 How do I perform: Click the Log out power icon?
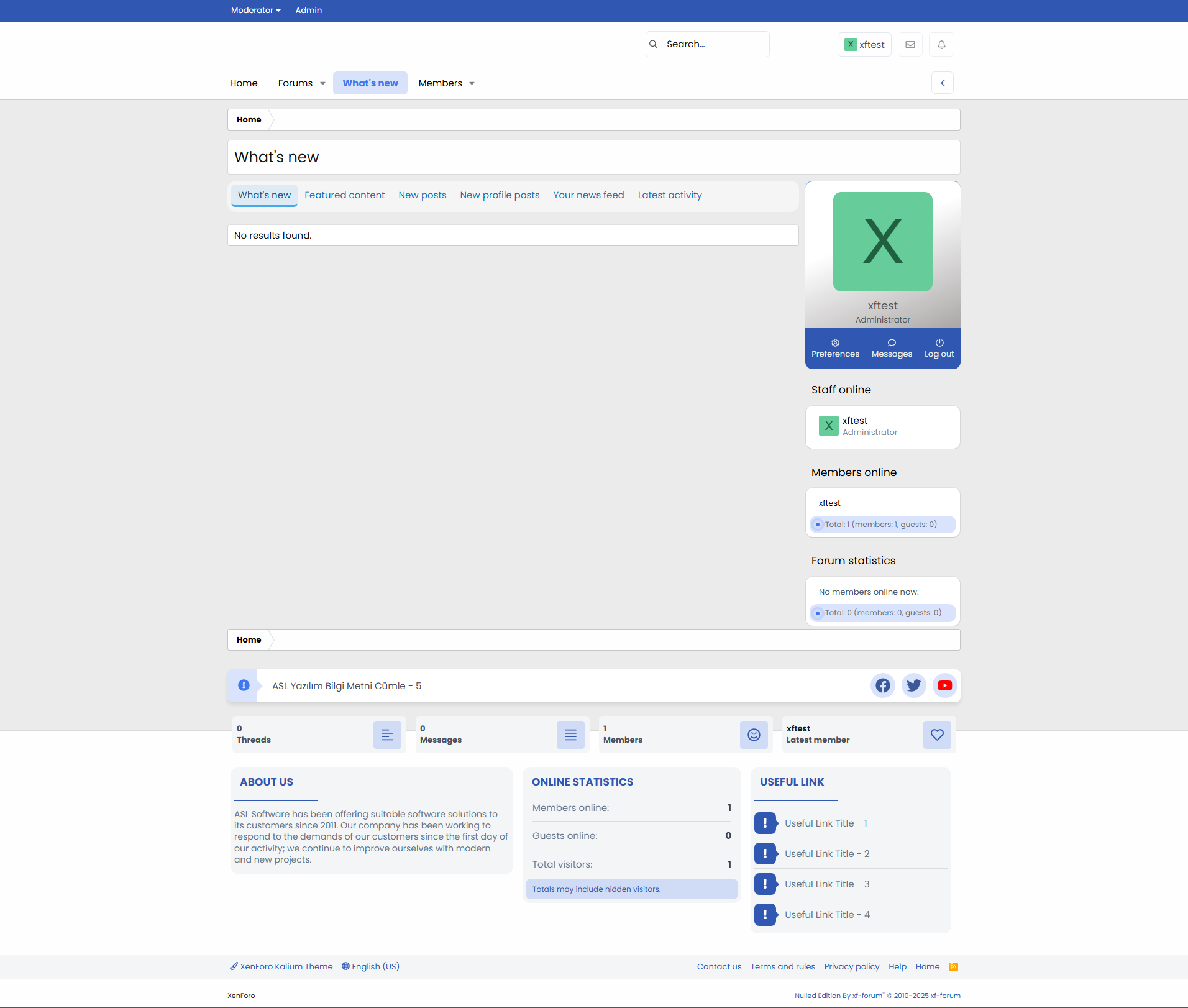939,348
